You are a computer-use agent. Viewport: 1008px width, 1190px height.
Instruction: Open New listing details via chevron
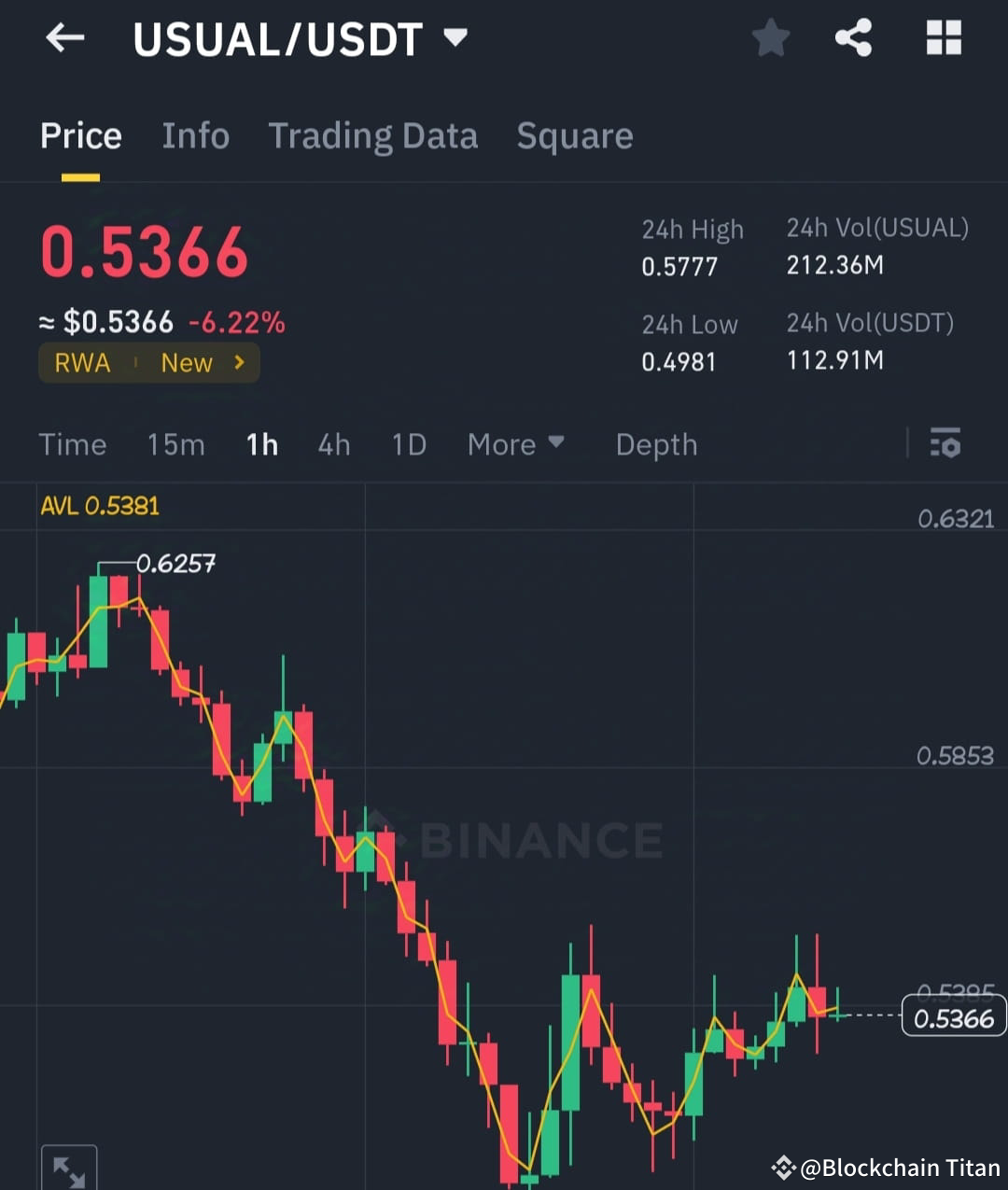[x=239, y=363]
